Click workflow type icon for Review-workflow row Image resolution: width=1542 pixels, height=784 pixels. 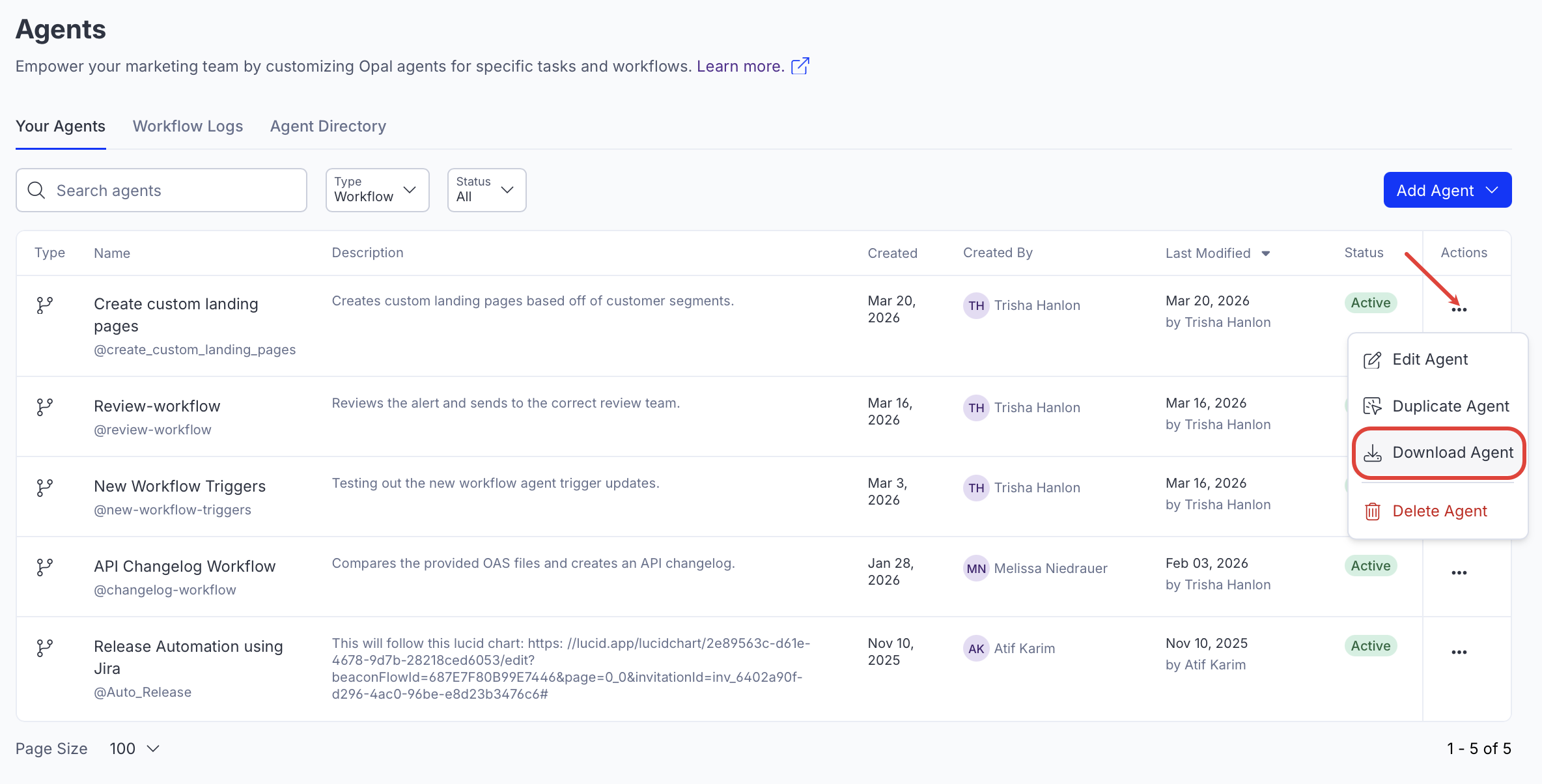(x=44, y=407)
